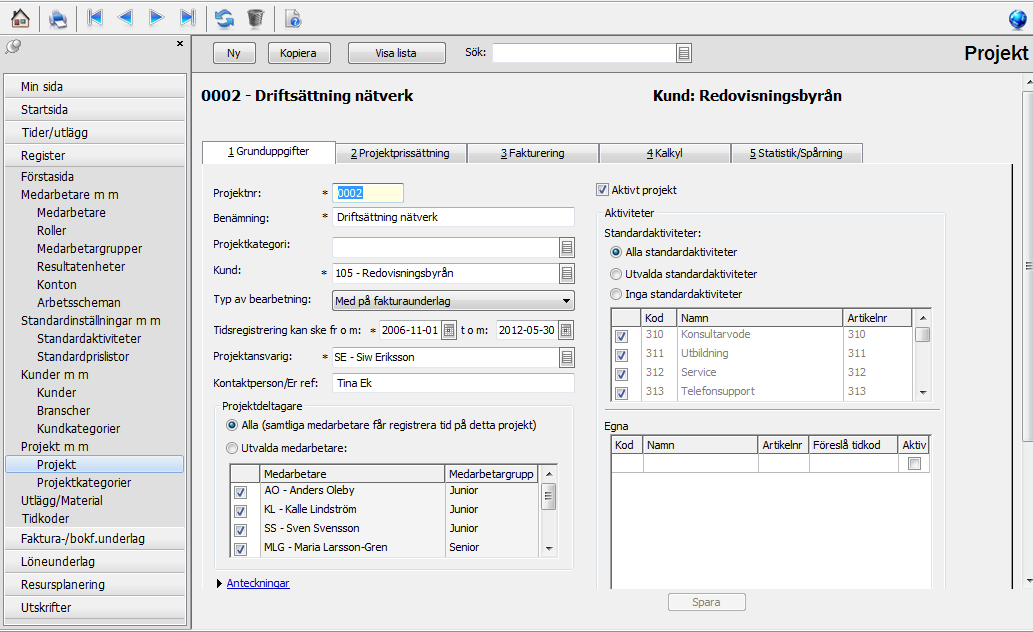
Task: Click the standard activities scrollbar down arrow
Action: [923, 393]
